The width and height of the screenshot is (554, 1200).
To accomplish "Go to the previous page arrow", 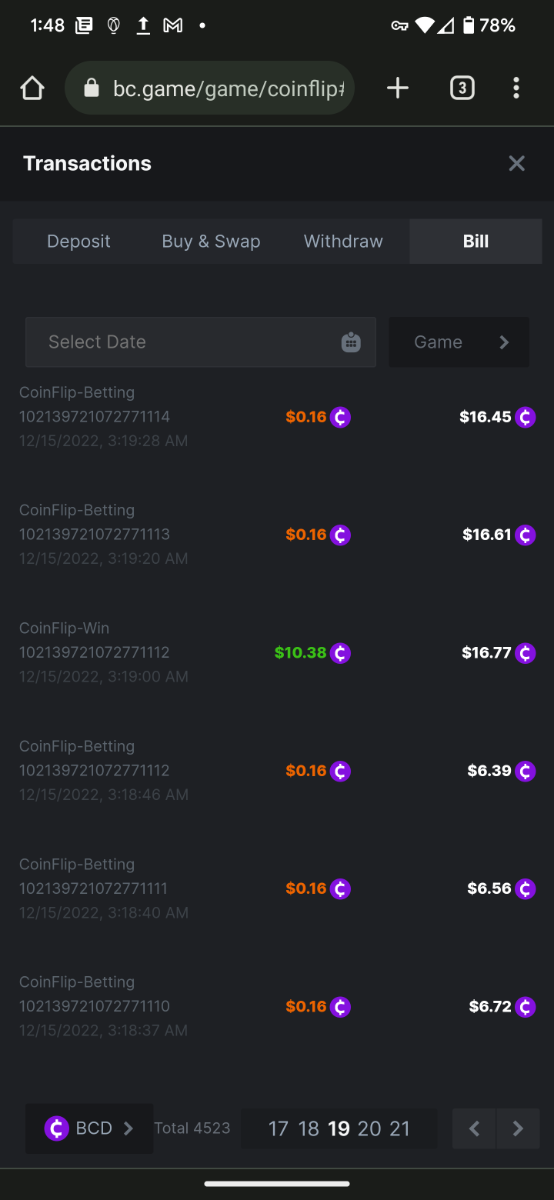I will tap(474, 1128).
